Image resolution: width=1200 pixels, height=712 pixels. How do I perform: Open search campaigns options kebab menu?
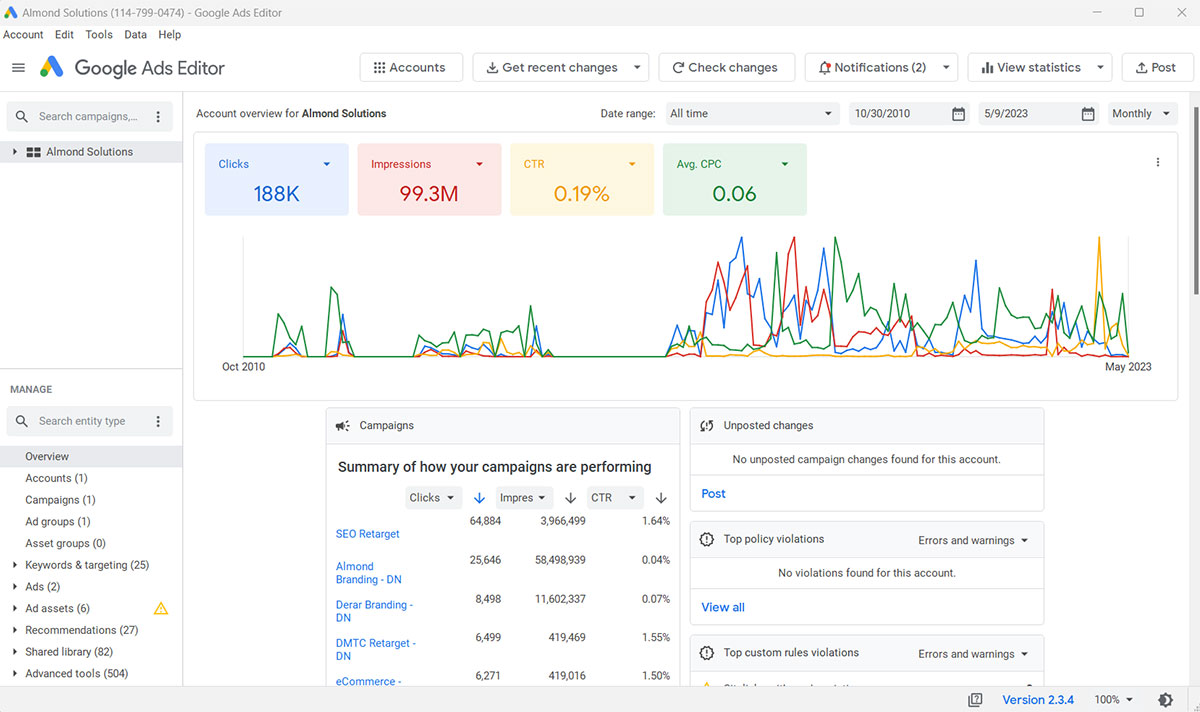point(158,117)
